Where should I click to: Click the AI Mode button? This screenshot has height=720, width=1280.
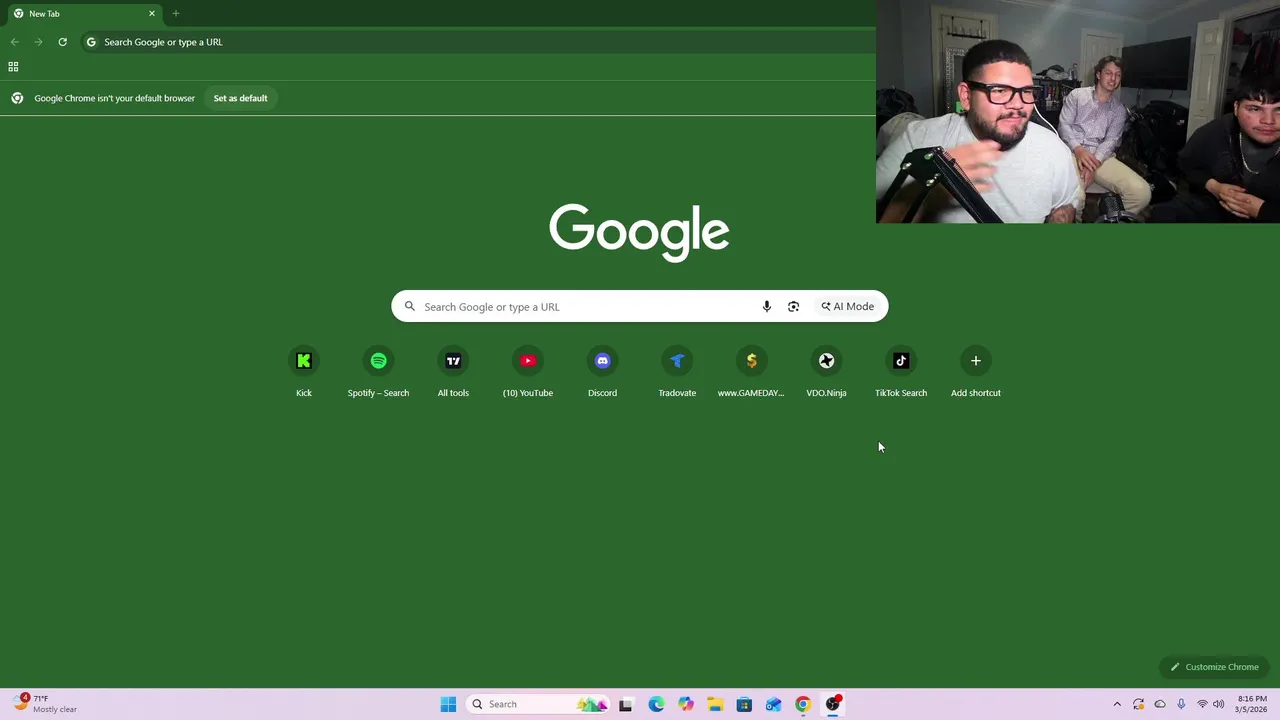tap(848, 307)
